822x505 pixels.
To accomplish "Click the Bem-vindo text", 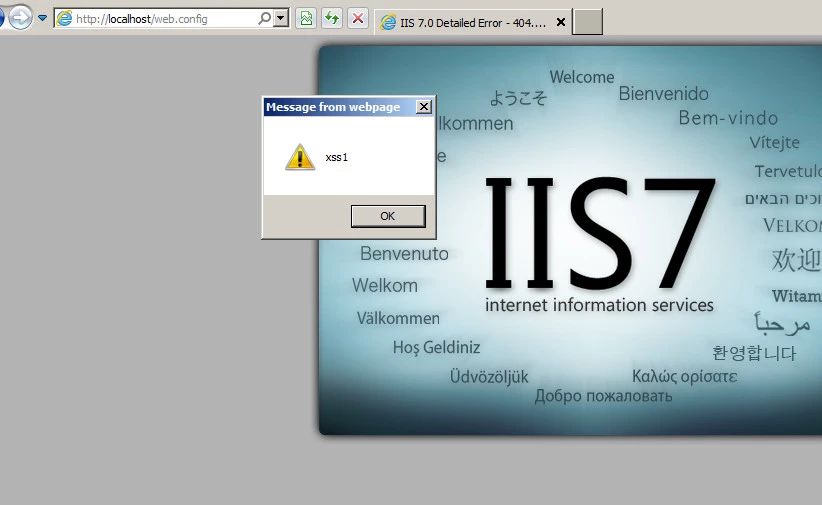I will [728, 118].
